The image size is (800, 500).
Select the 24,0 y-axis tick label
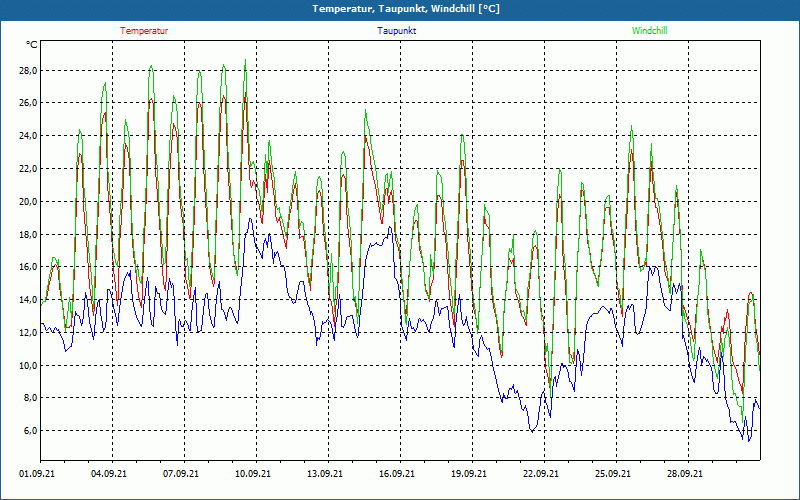(x=27, y=136)
